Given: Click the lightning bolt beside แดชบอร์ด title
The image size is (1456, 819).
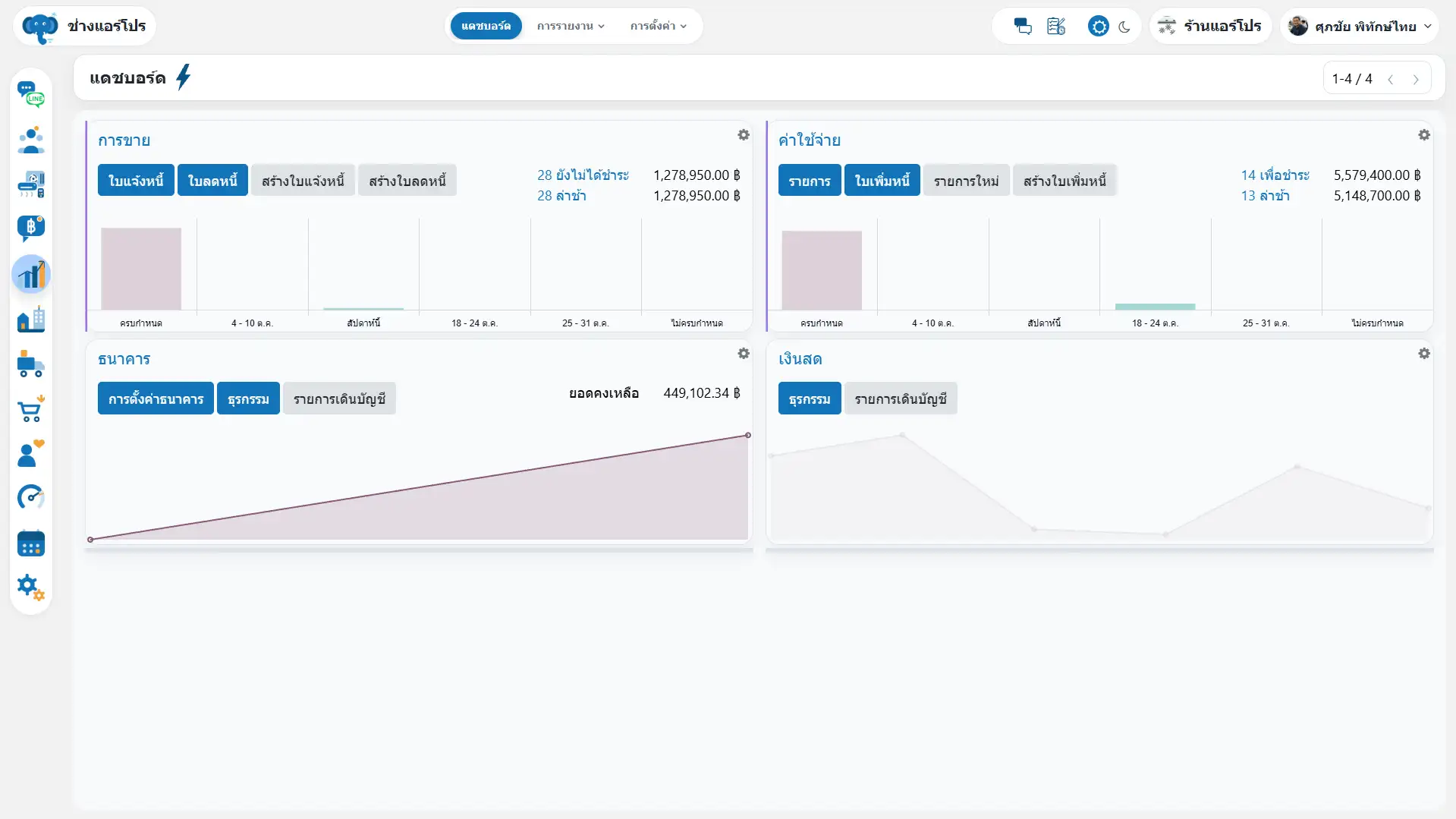Looking at the screenshot, I should coord(184,77).
